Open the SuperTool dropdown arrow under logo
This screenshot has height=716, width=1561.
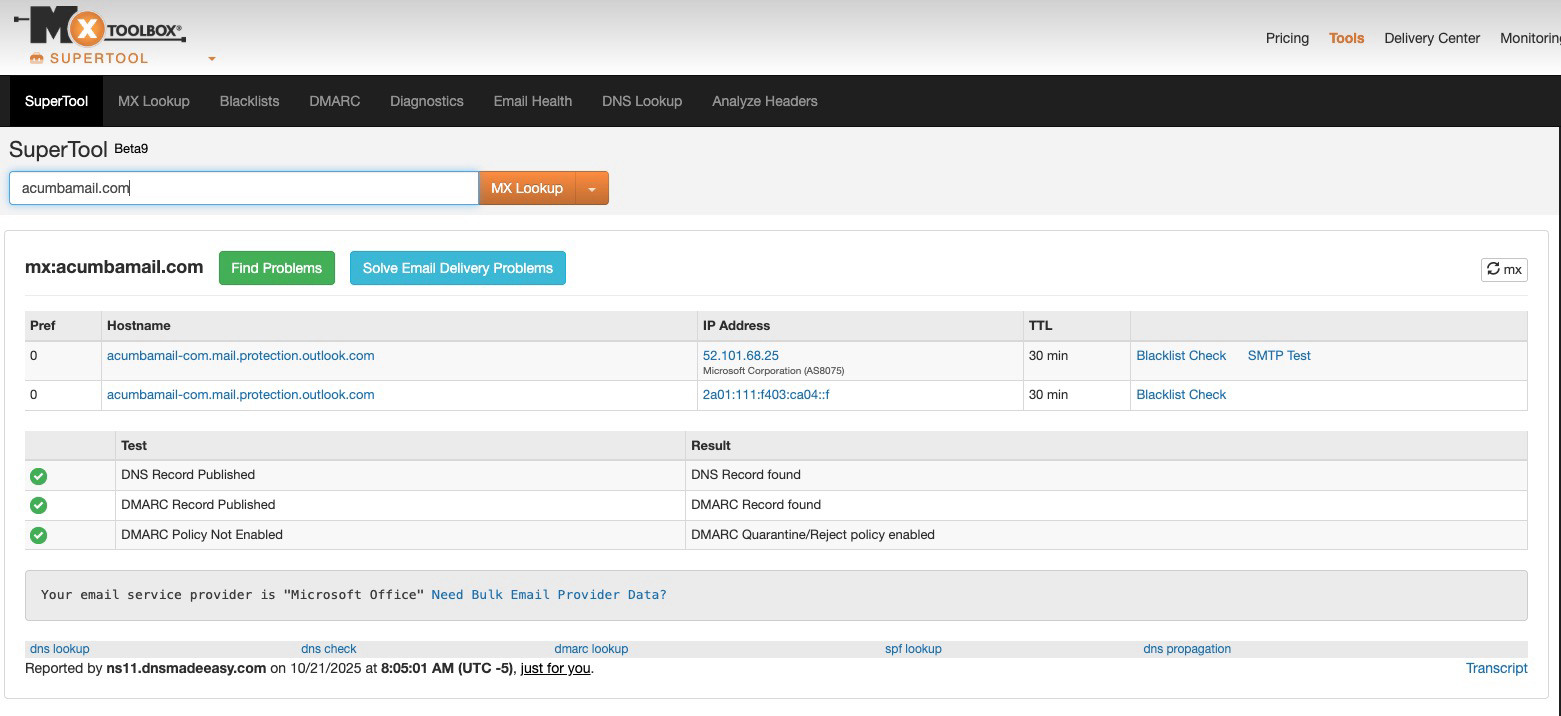click(211, 59)
